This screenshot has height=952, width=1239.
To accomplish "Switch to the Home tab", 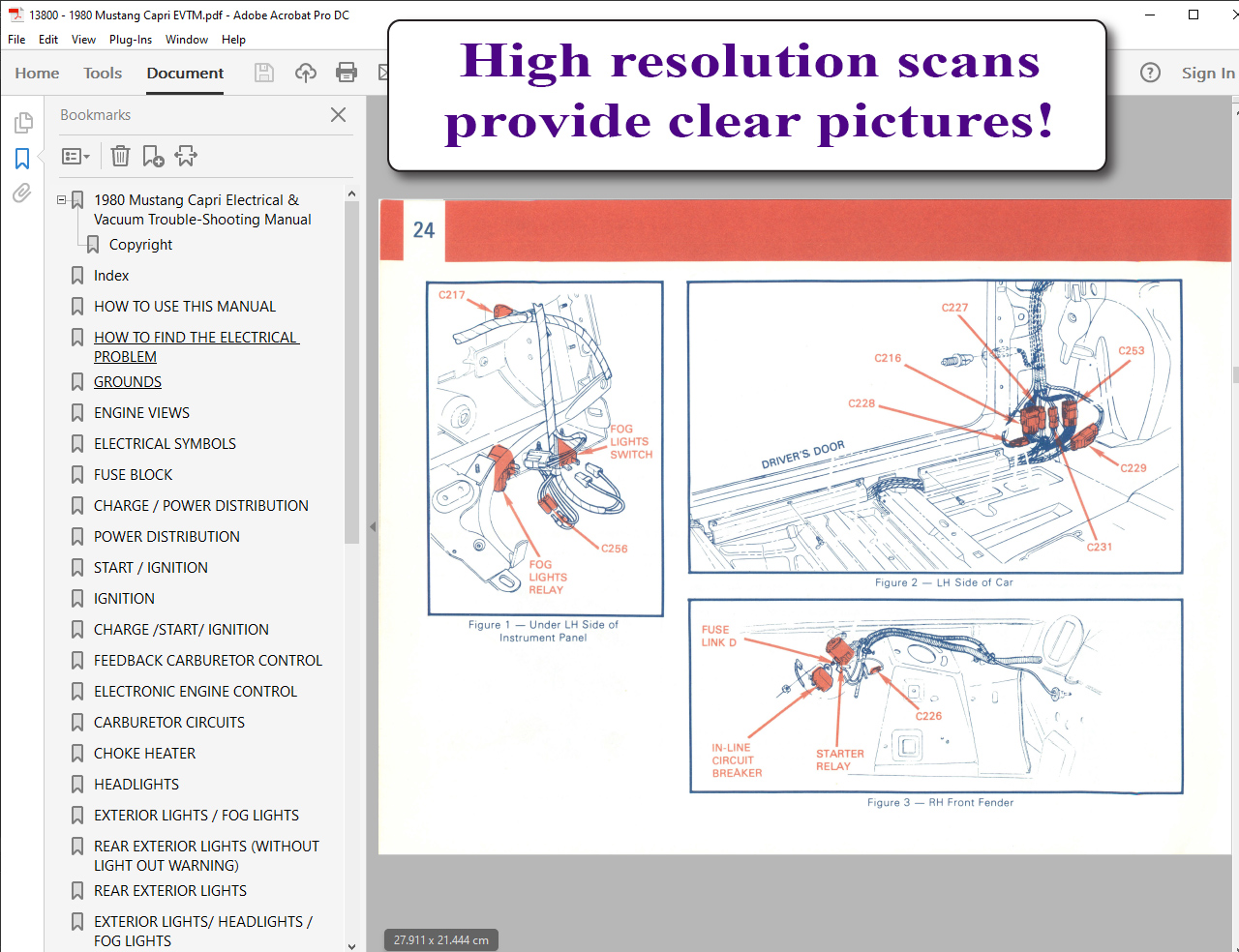I will pyautogui.click(x=37, y=73).
